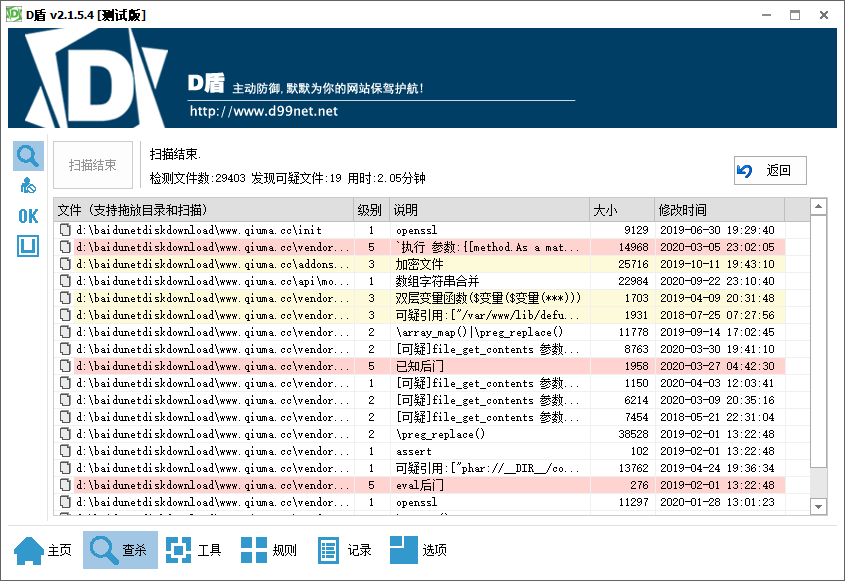
Task: Click file icon of the 11297 openssl row
Action: [65, 502]
